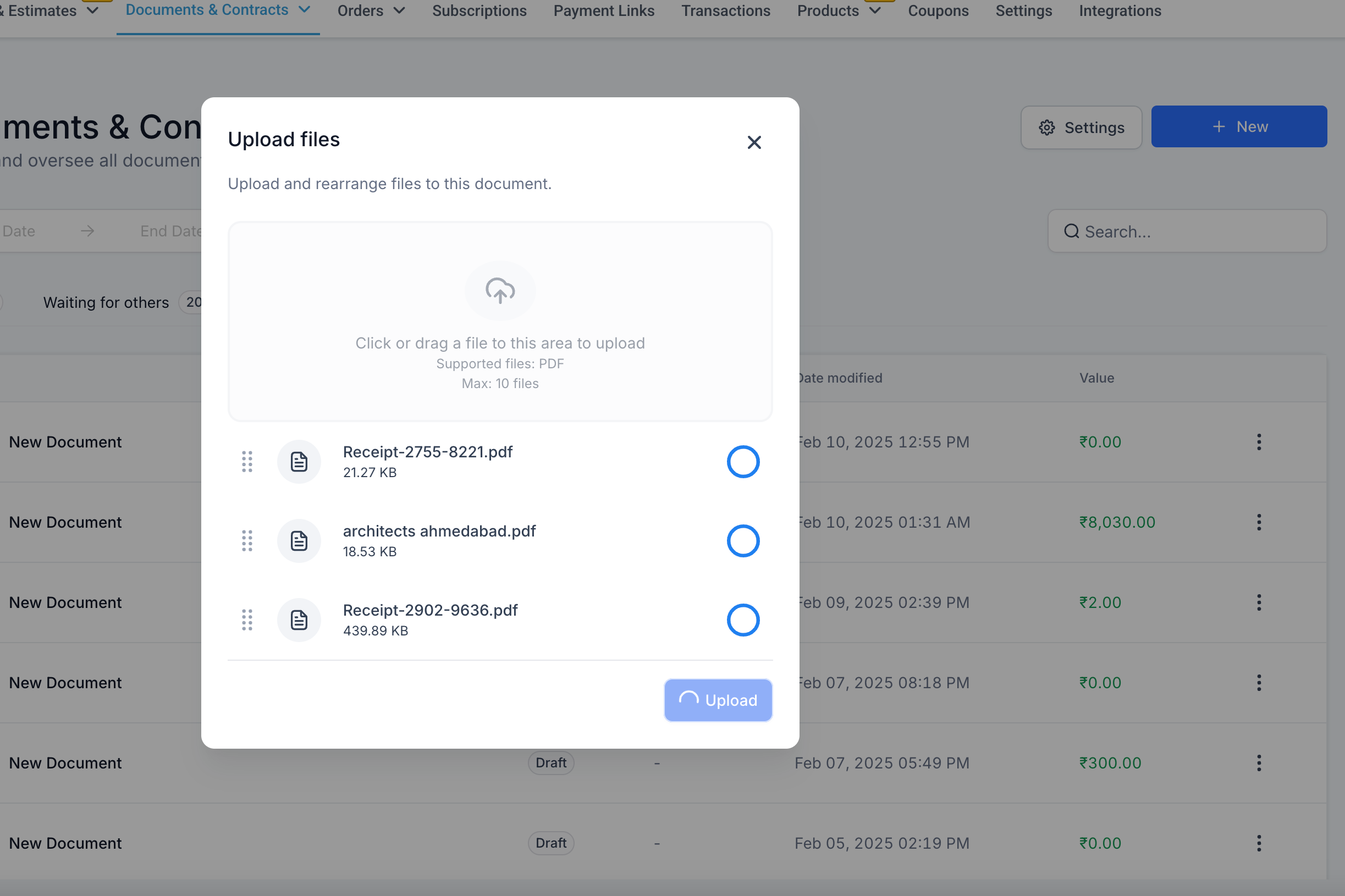Open the Subscriptions tab

[479, 11]
